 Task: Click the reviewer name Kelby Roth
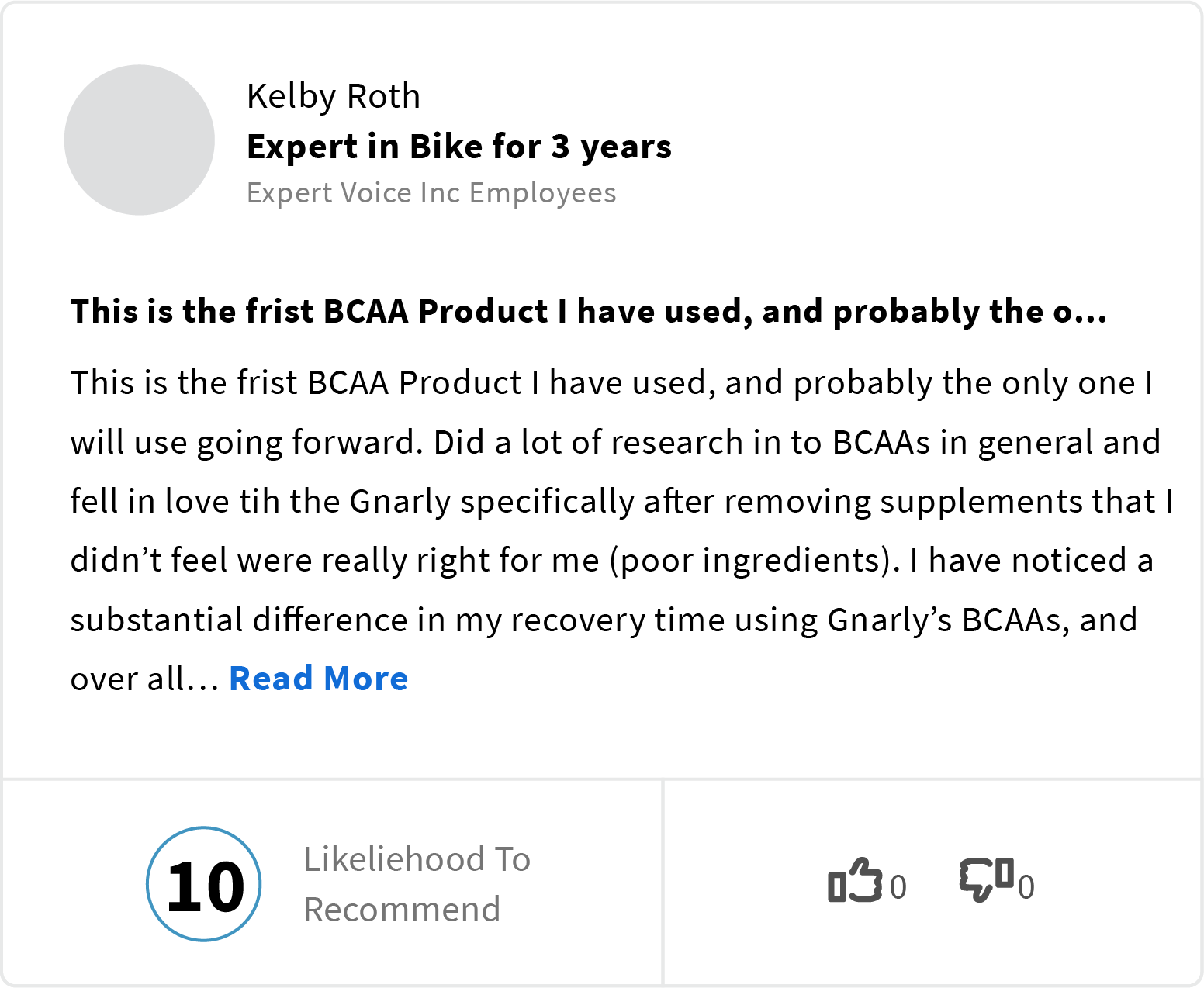pyautogui.click(x=334, y=97)
